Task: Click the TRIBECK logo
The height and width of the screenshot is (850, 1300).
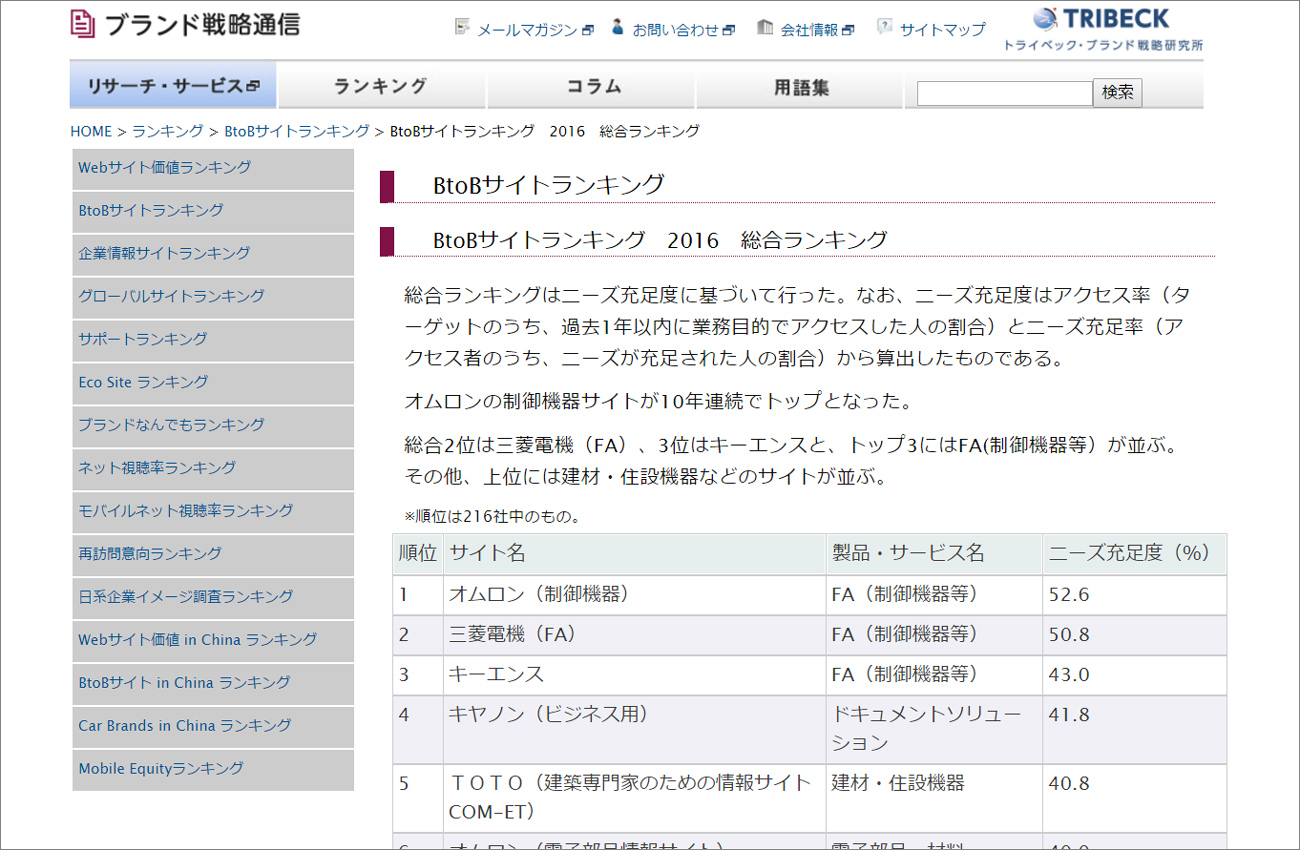Action: tap(1103, 30)
